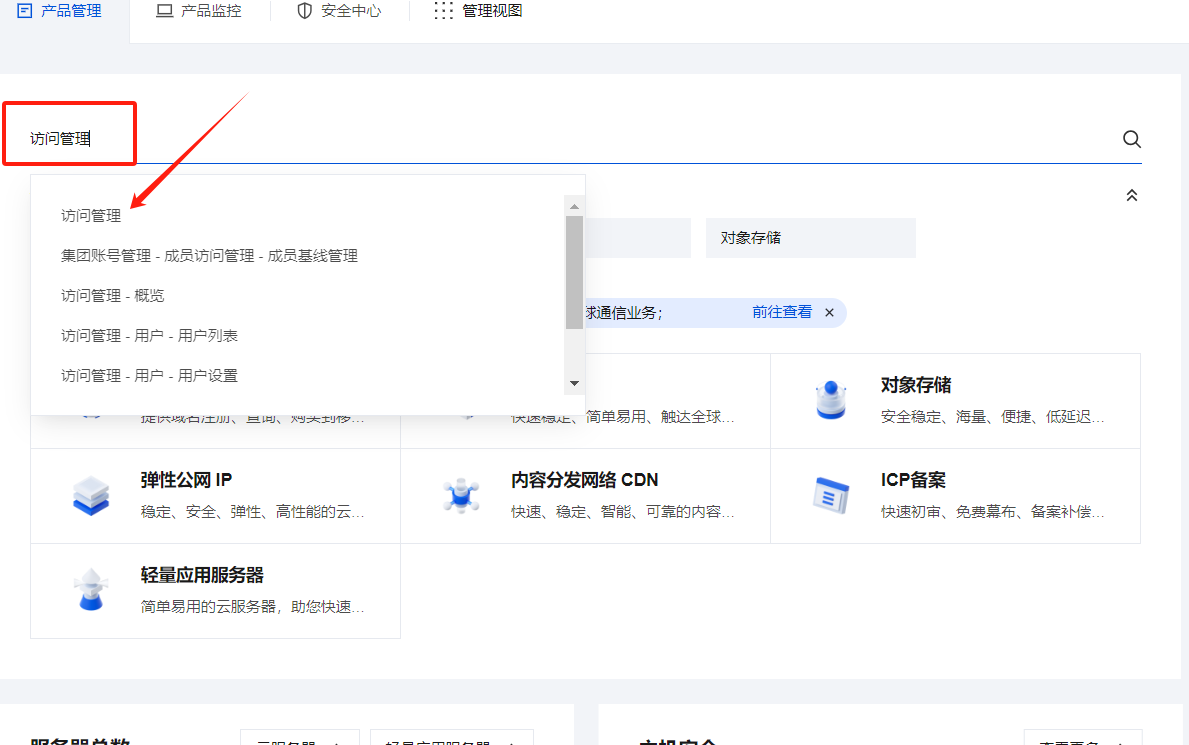Select the first 访问管理 suggestion
1189x745 pixels.
click(91, 216)
